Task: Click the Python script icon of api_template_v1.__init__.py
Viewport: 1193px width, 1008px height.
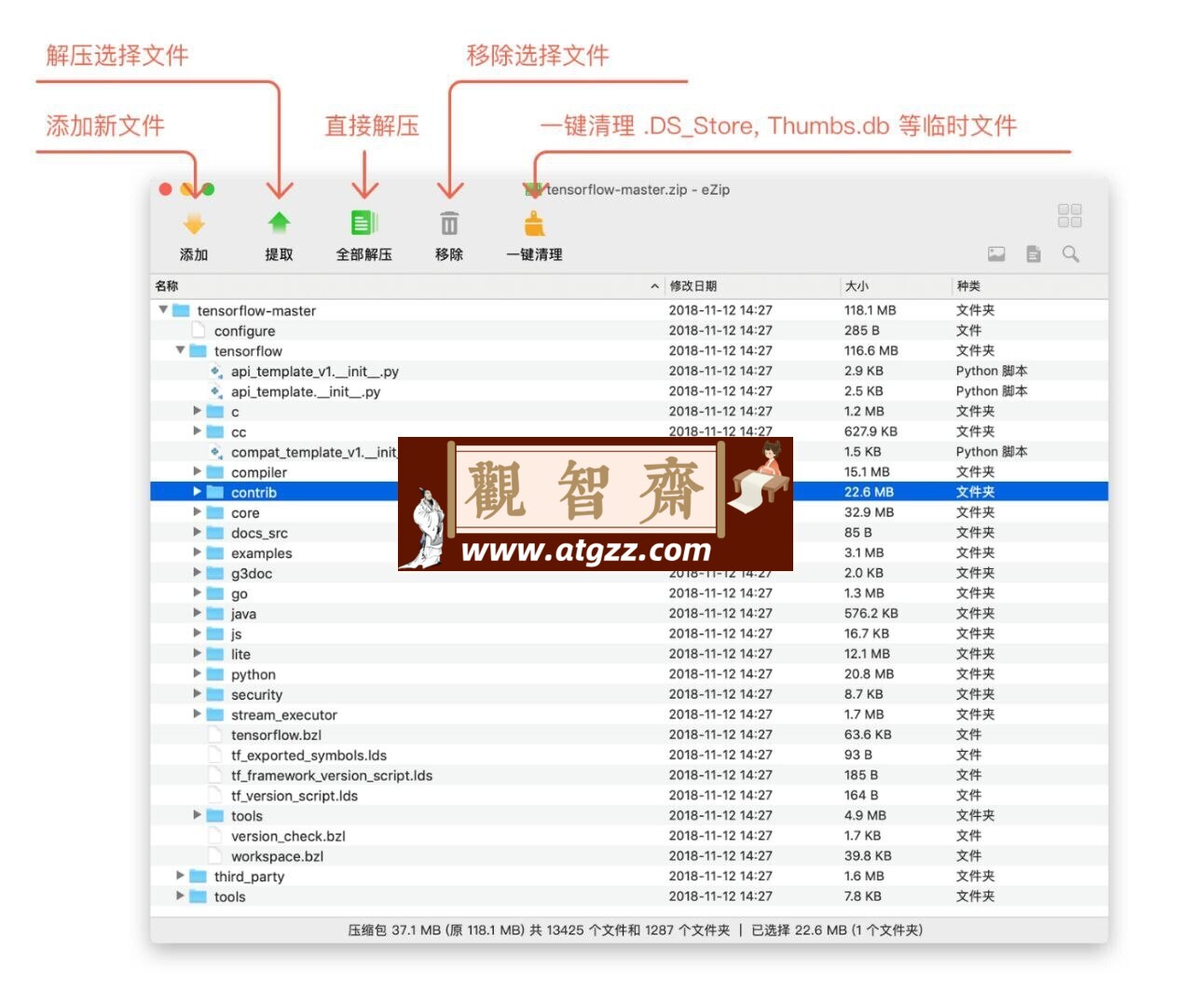Action: tap(216, 372)
